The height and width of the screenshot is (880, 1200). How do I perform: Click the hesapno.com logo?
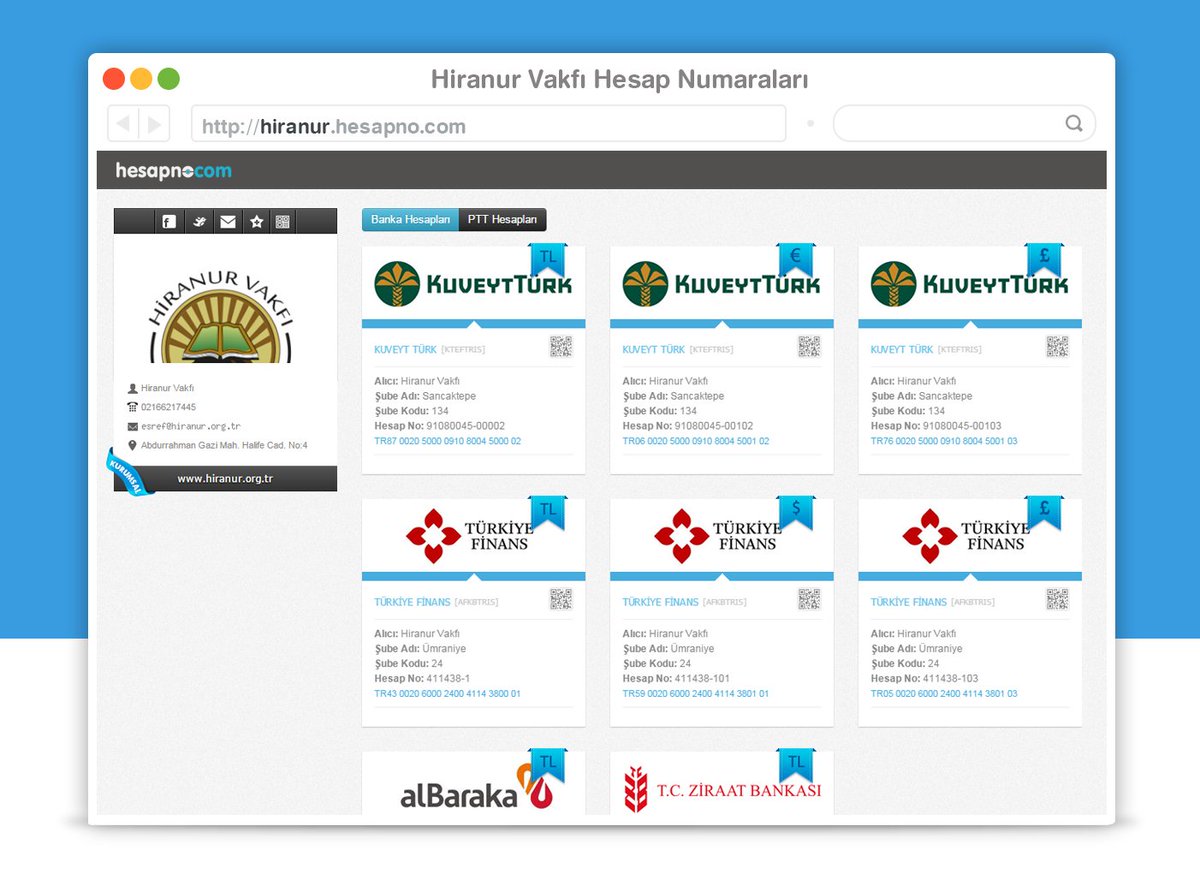point(173,171)
